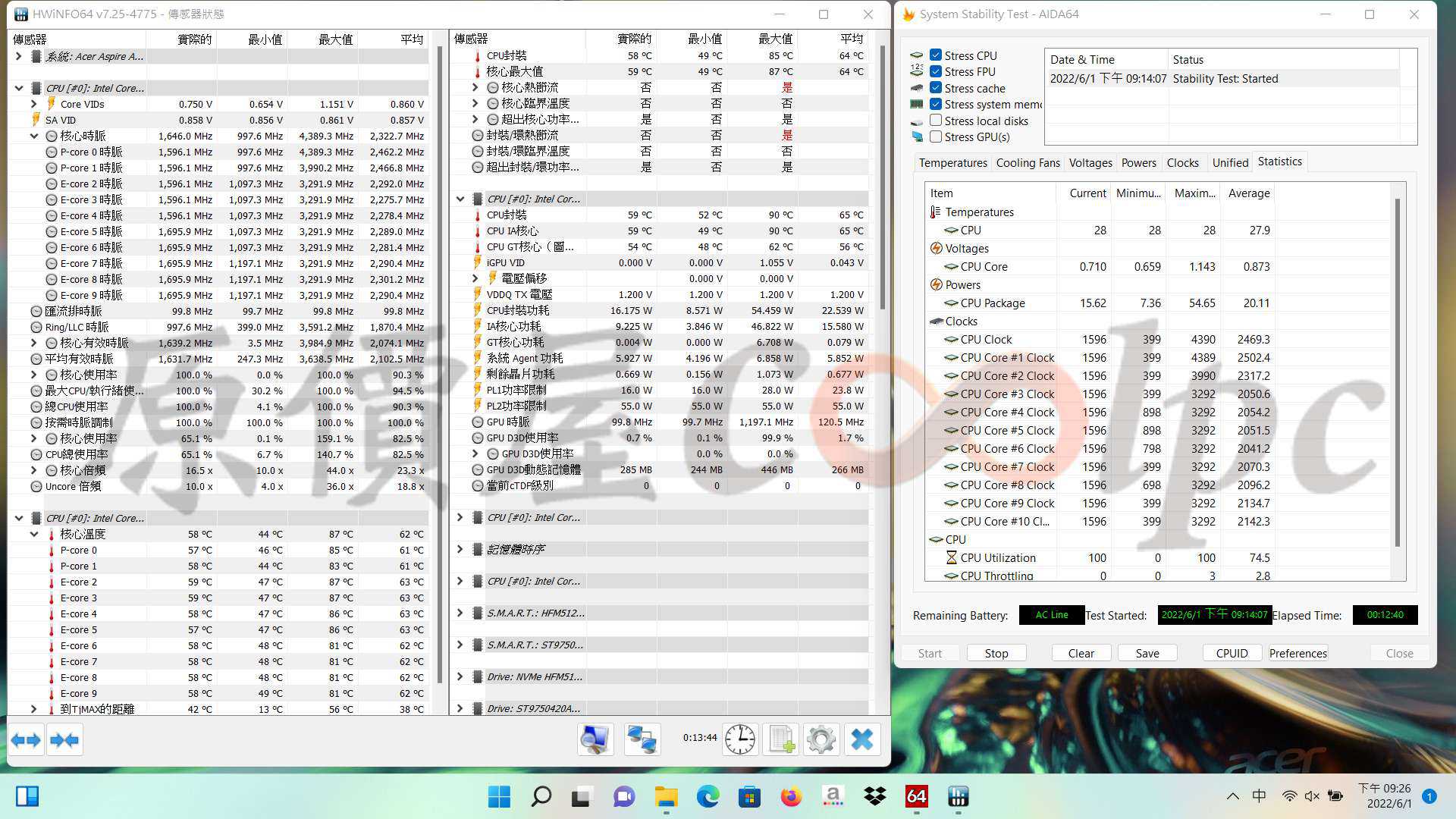Screen dimensions: 1456x819
Task: Open the widgets panel icon on the taskbar
Action: [x=27, y=796]
